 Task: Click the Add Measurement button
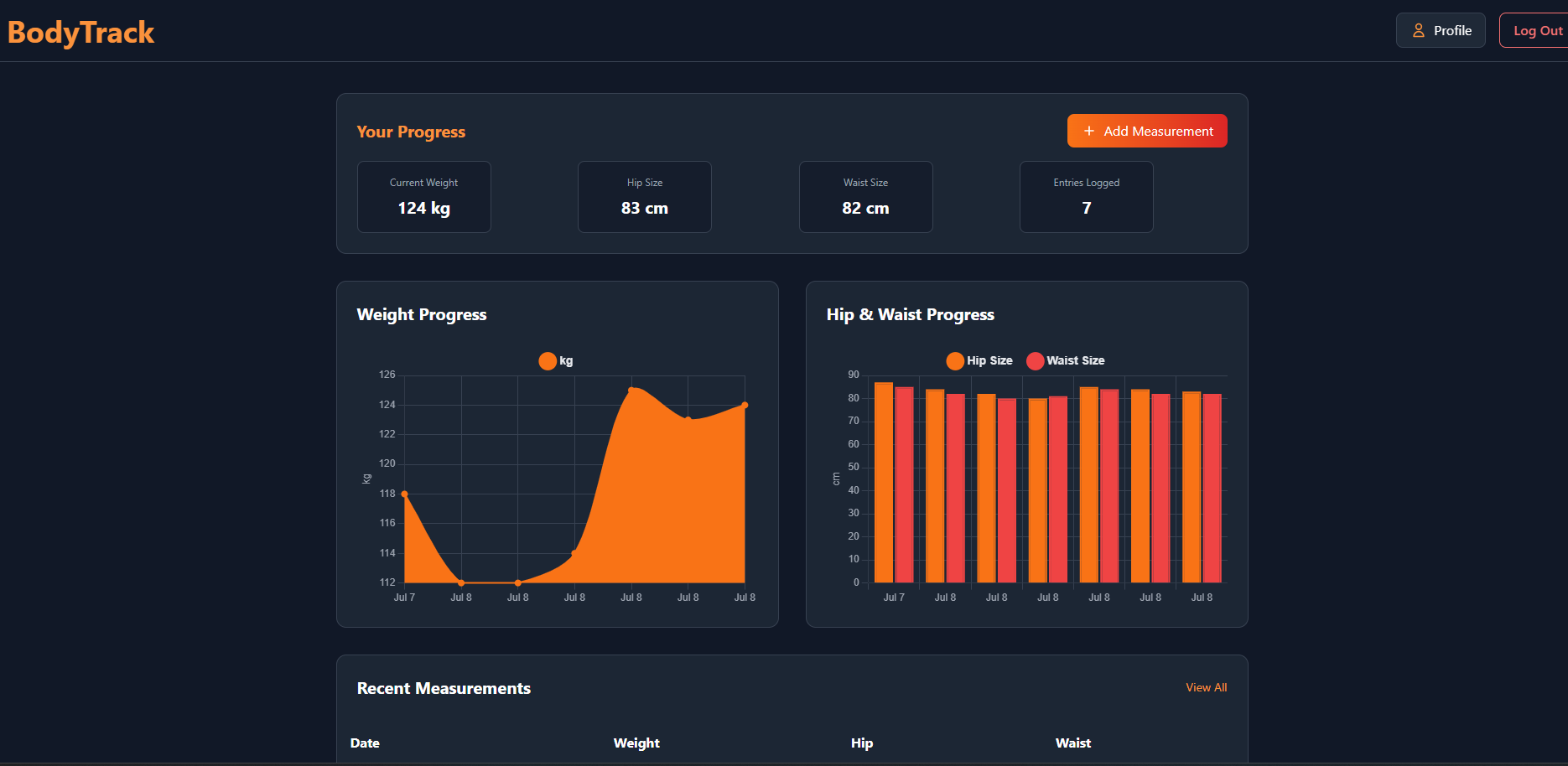coord(1147,131)
